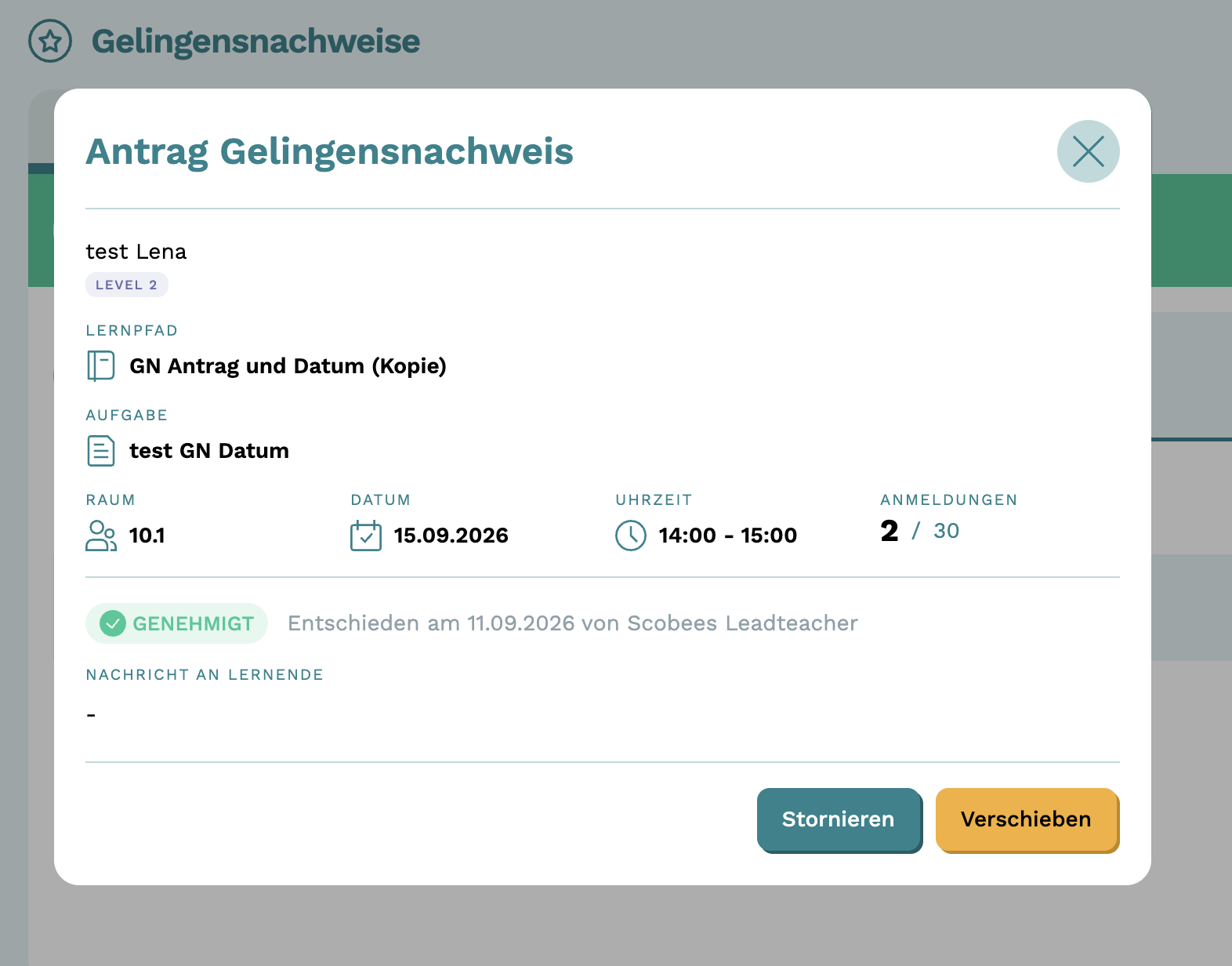Click the GENEHMIGT status label

point(193,623)
